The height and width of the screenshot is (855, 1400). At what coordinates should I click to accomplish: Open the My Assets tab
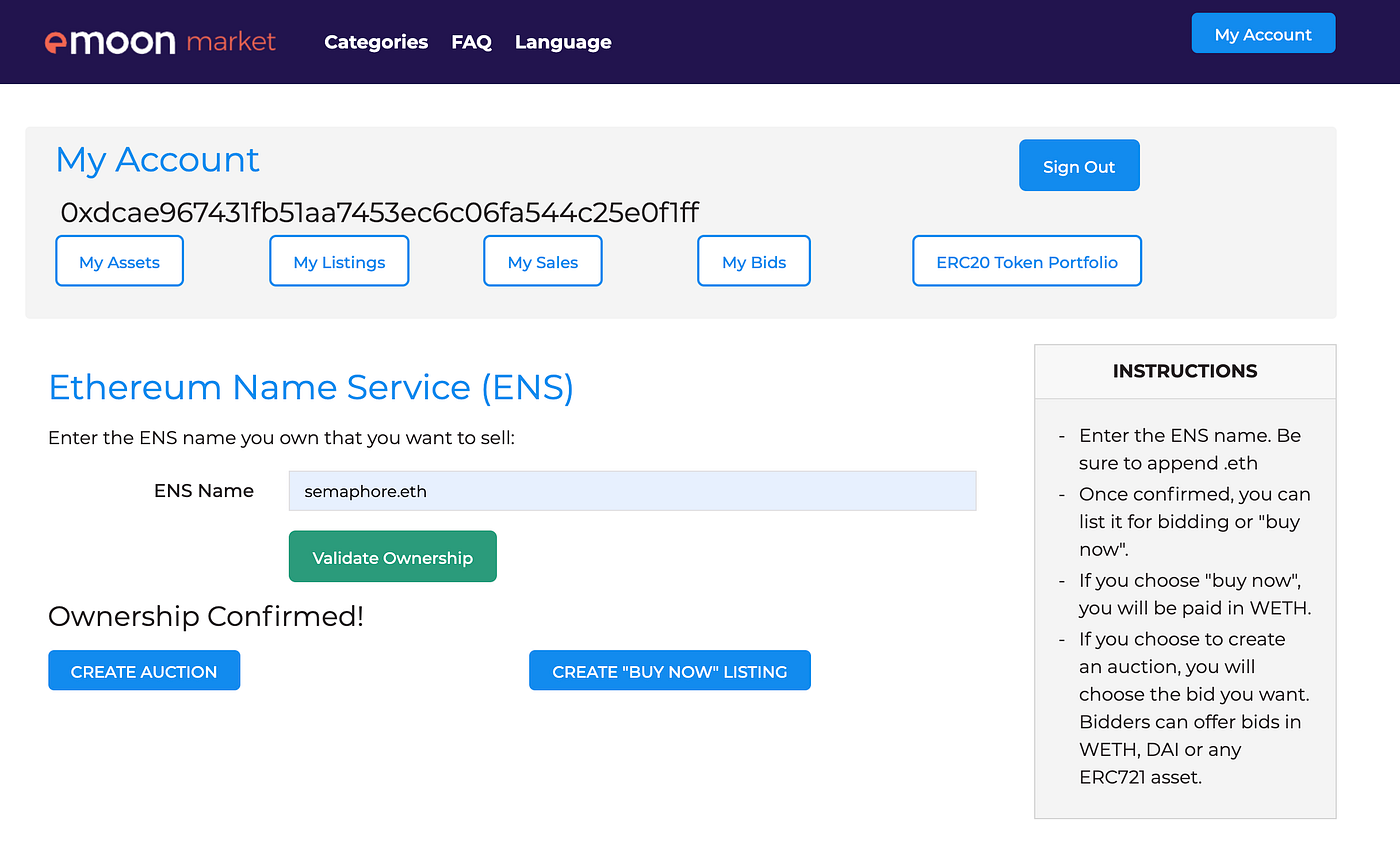tap(119, 262)
